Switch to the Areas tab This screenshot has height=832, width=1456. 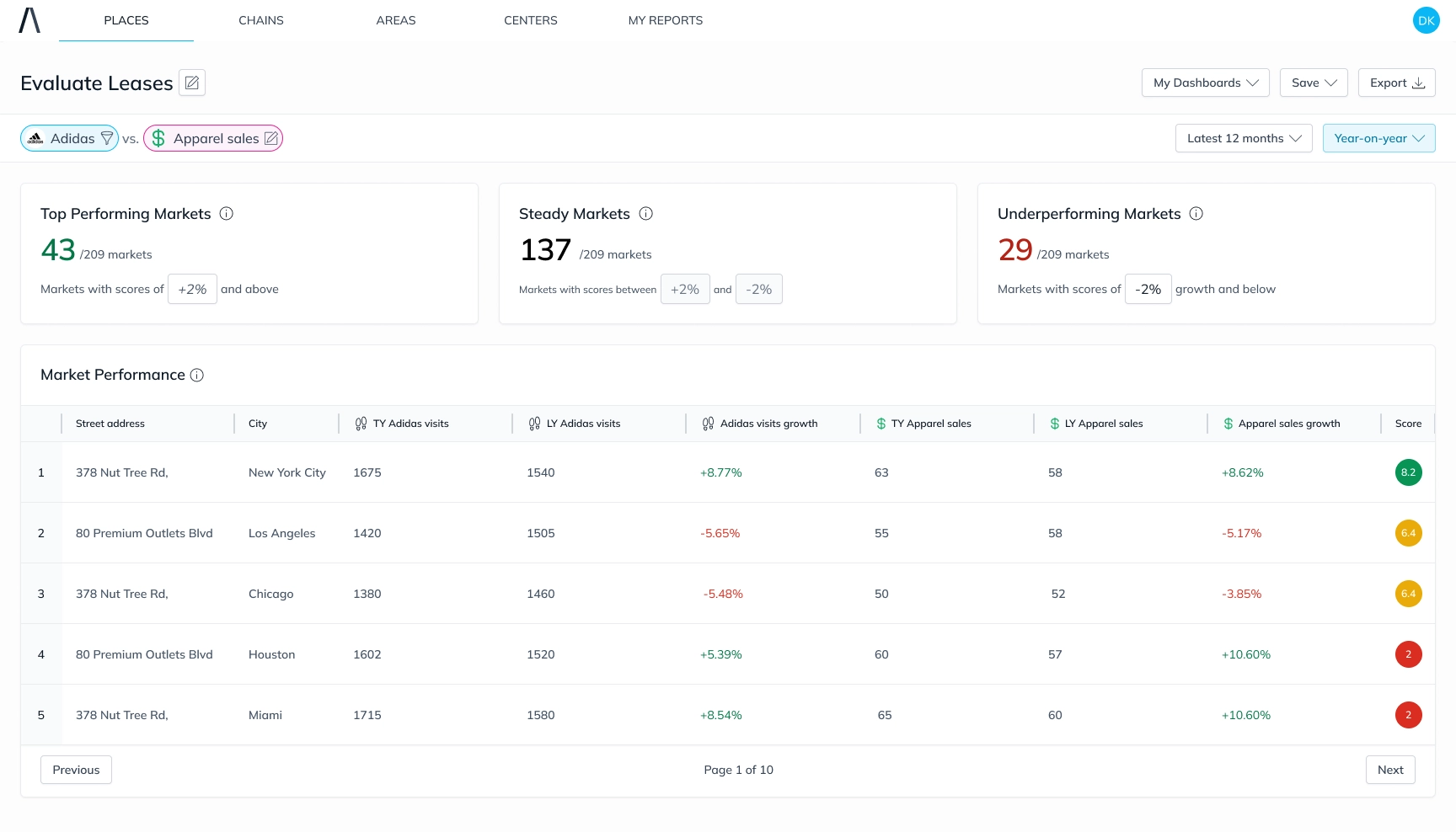[x=396, y=20]
